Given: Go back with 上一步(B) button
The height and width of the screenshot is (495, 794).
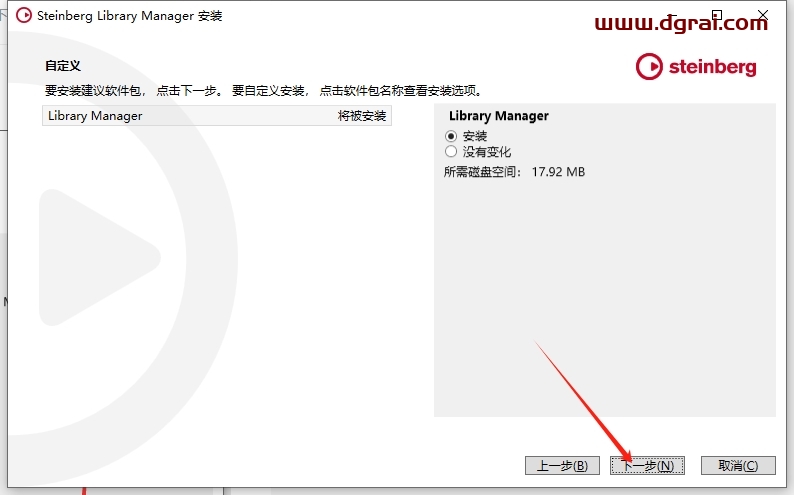Looking at the screenshot, I should click(x=562, y=466).
